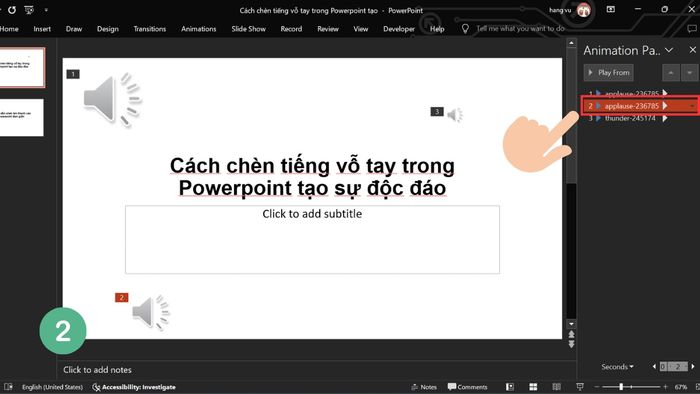Image resolution: width=700 pixels, height=394 pixels.
Task: Select the second slide thumbnail
Action: coord(22,117)
